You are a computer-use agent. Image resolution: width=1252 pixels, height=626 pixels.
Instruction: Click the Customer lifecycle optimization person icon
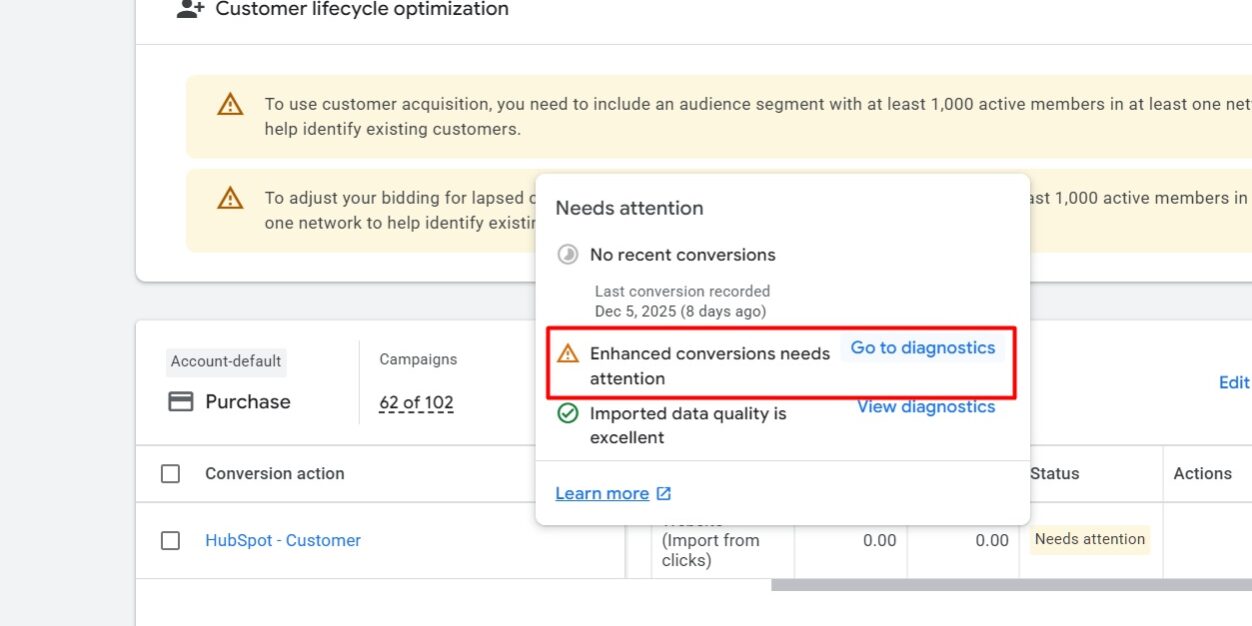click(190, 10)
